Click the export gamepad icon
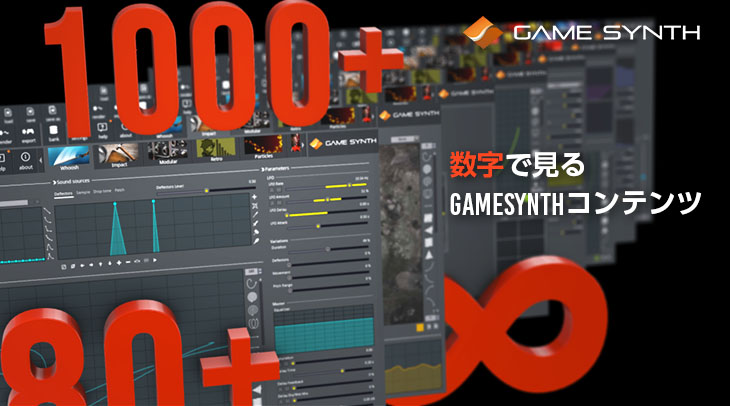This screenshot has height=406, width=730. (29, 132)
